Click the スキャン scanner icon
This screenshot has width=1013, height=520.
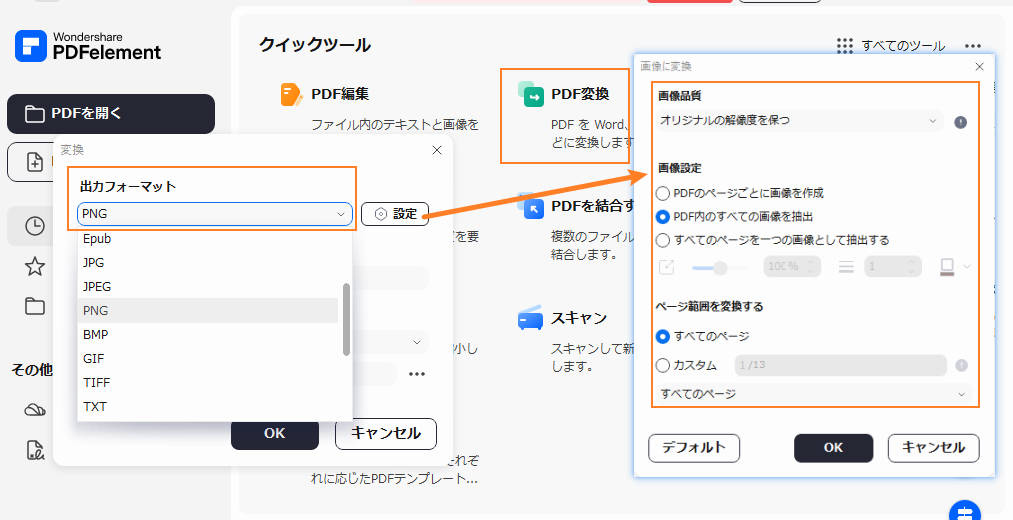point(530,319)
